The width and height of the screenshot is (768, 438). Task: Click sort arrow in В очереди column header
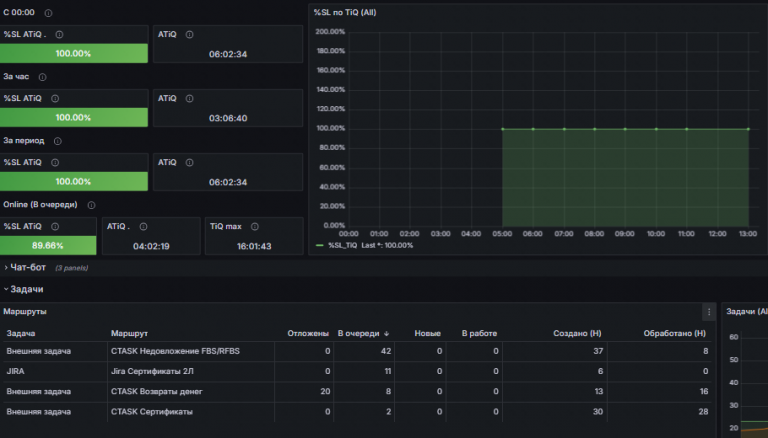tap(386, 334)
